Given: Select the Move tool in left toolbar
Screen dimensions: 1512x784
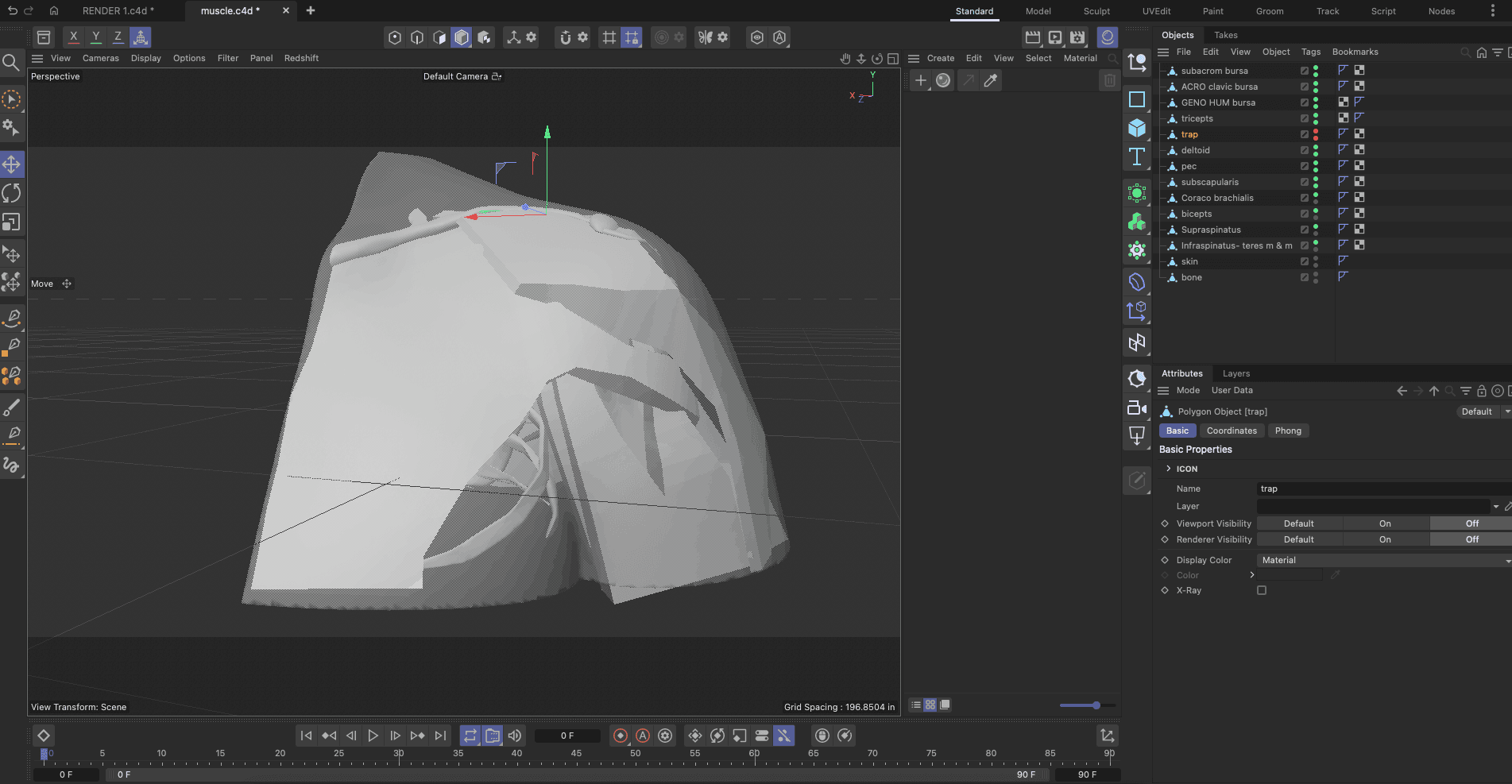Looking at the screenshot, I should [x=12, y=164].
